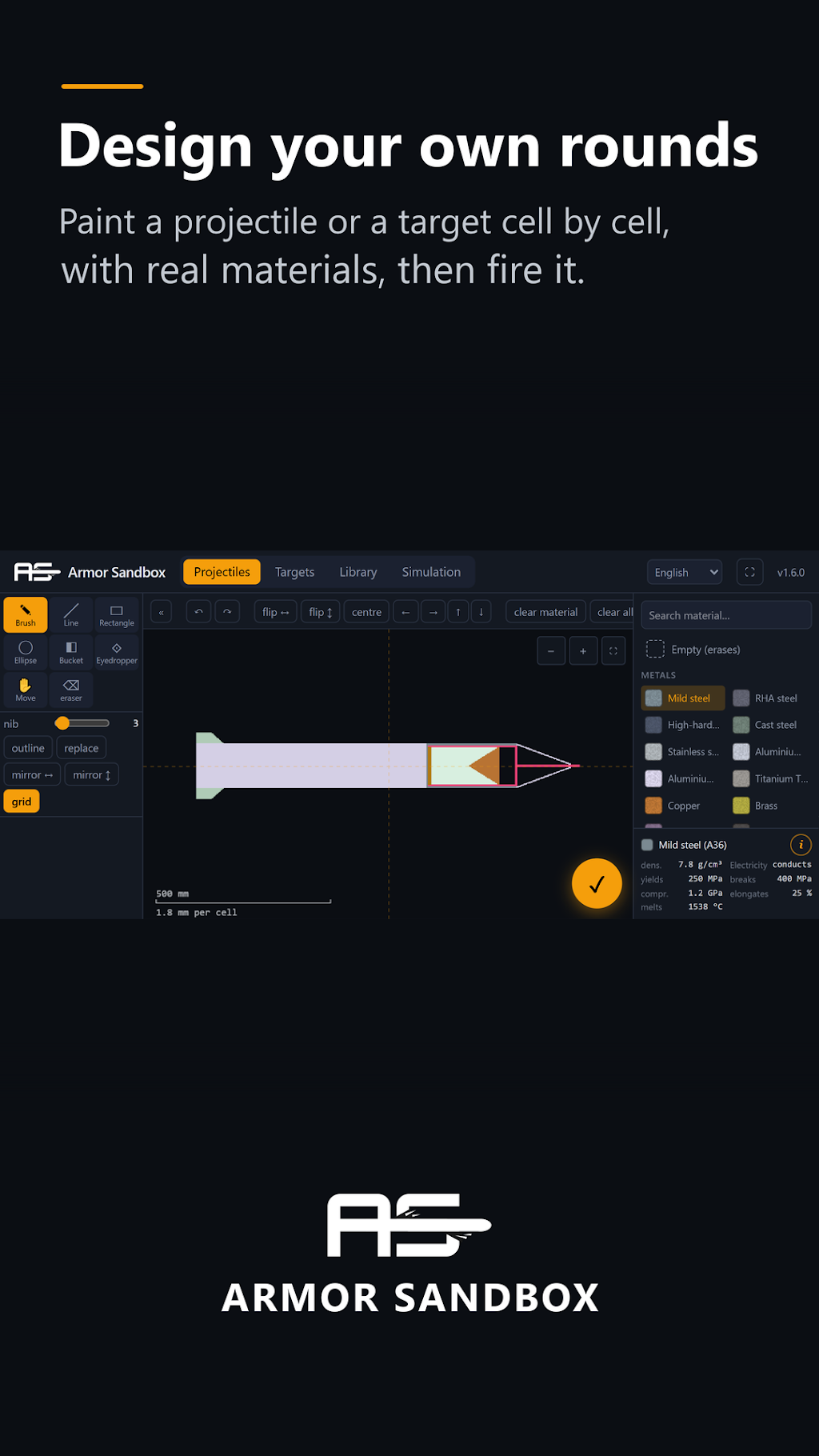This screenshot has height=1456, width=819.
Task: Pick the Copper material
Action: [683, 806]
